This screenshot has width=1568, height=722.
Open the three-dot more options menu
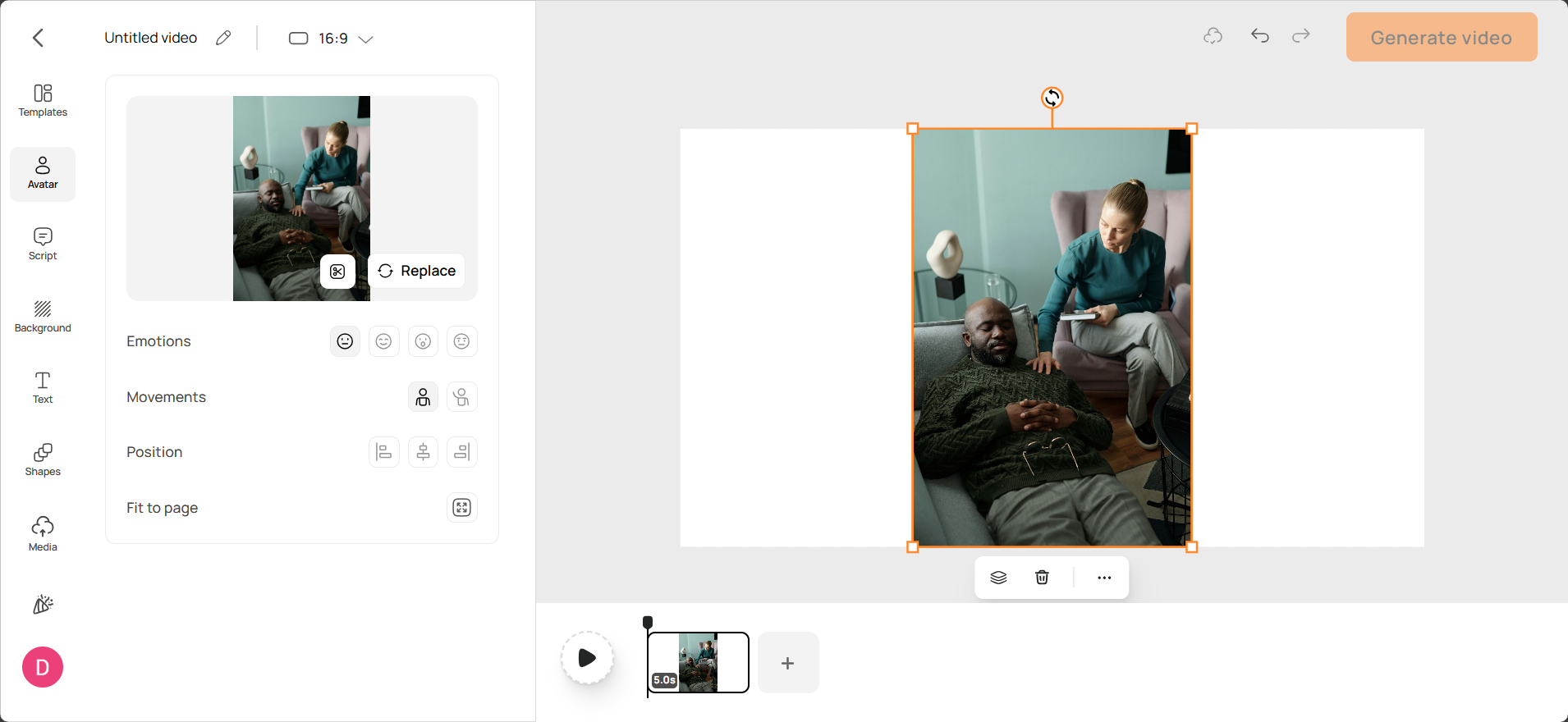[x=1104, y=578]
